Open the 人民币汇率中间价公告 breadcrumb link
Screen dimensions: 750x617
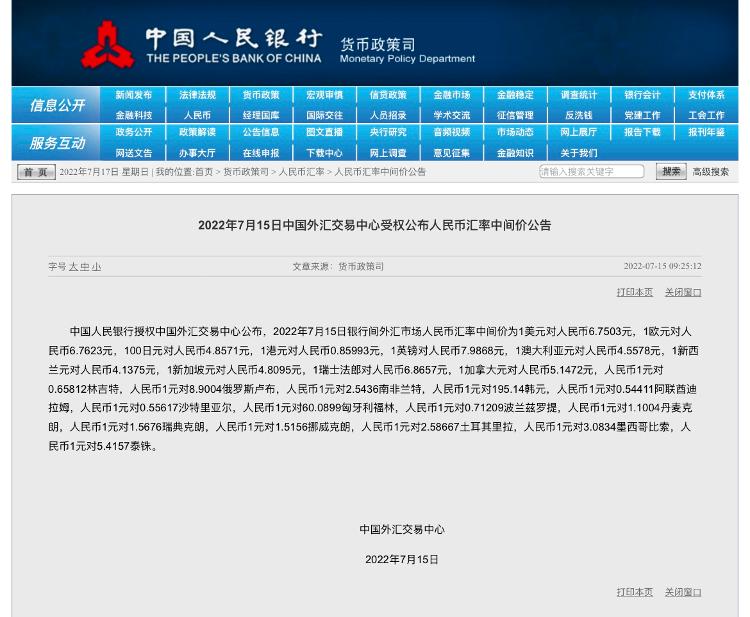(380, 172)
